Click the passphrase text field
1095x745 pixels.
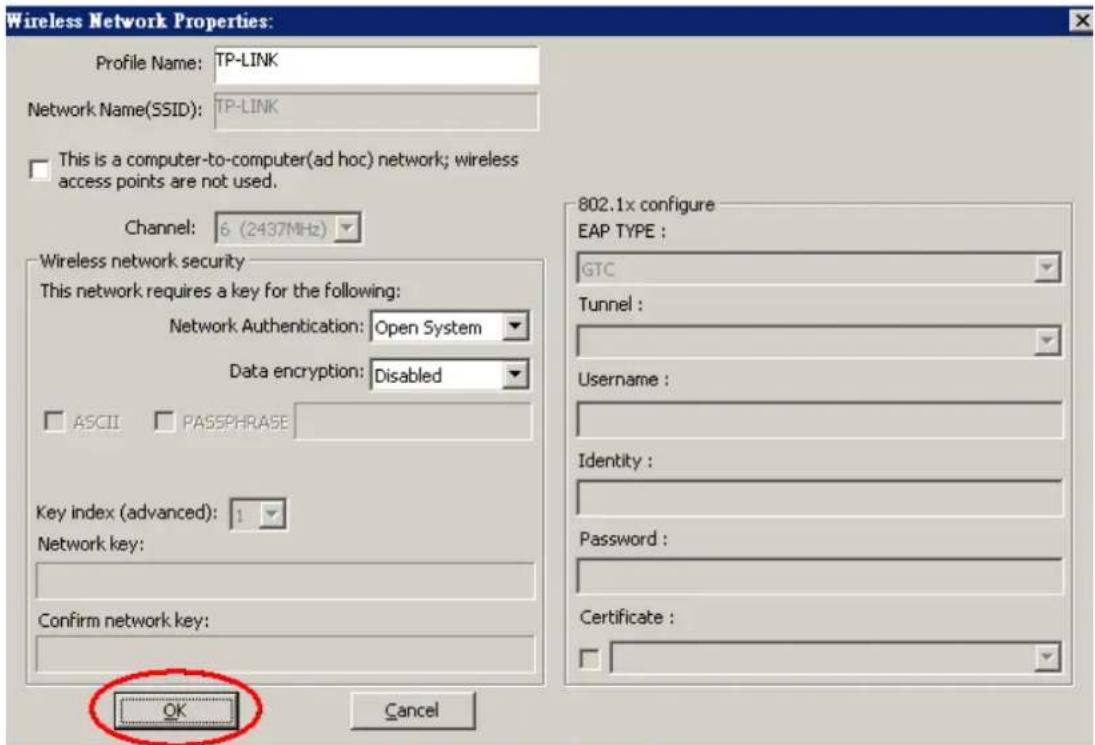point(413,421)
